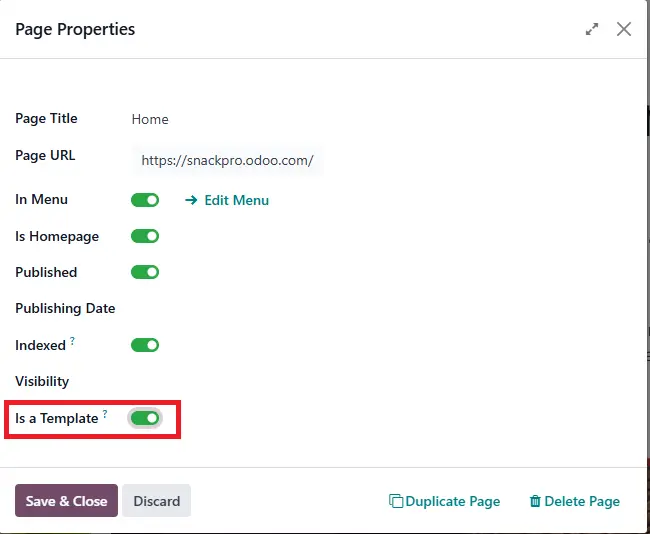This screenshot has width=650, height=534.
Task: Toggle the In Menu switch
Action: point(145,200)
